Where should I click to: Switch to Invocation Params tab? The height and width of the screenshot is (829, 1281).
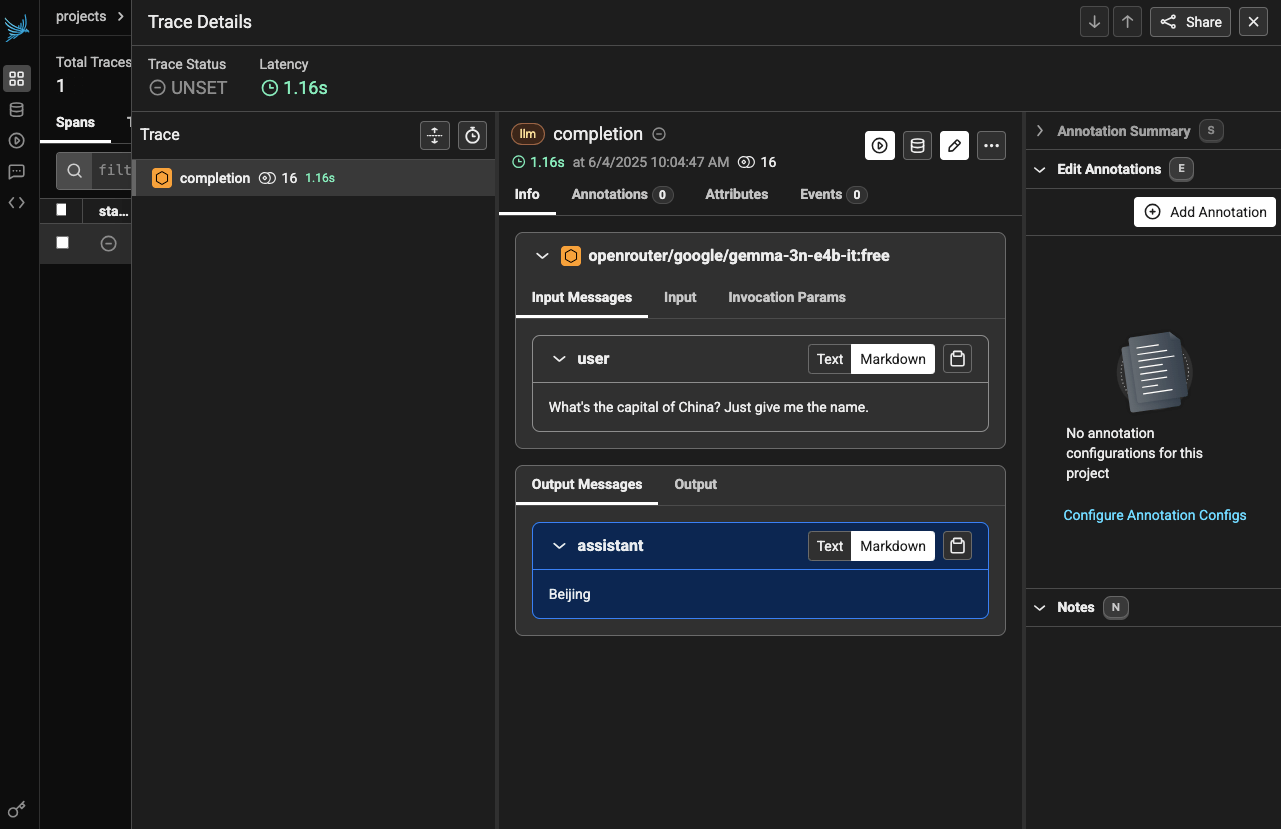tap(786, 297)
